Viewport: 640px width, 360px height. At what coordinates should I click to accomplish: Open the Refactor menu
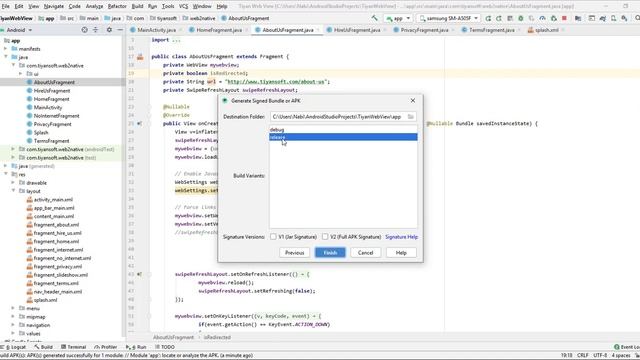coord(117,6)
